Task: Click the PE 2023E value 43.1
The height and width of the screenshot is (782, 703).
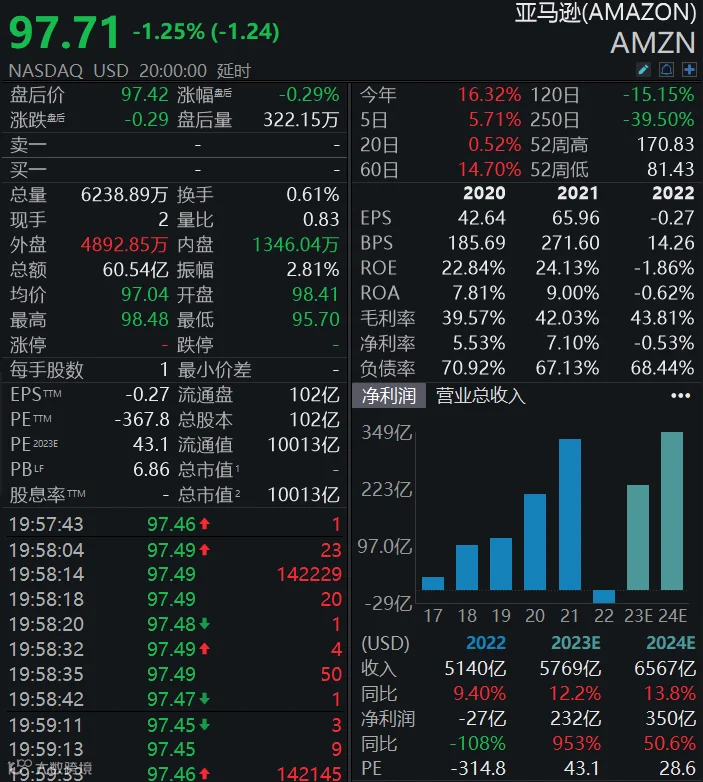Action: click(x=151, y=444)
